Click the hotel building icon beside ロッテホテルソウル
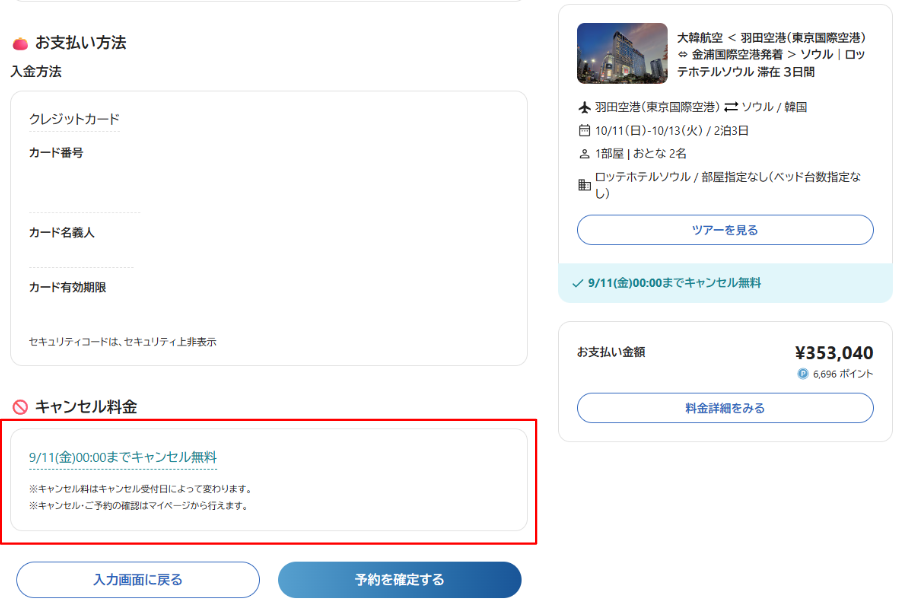This screenshot has height=614, width=916. point(584,185)
